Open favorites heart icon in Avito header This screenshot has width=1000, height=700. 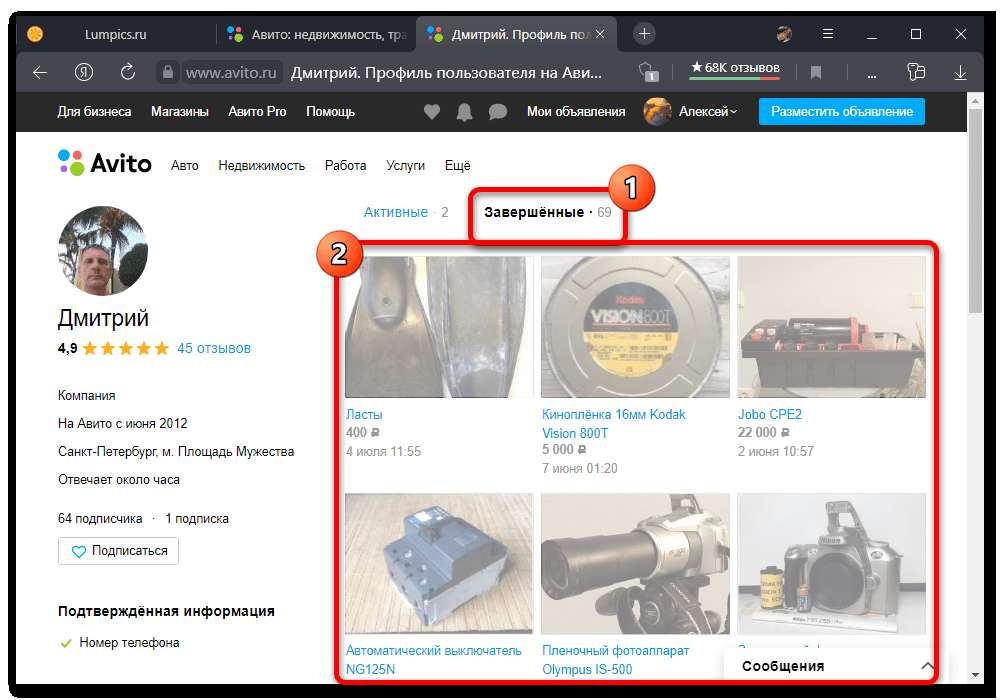click(x=432, y=112)
